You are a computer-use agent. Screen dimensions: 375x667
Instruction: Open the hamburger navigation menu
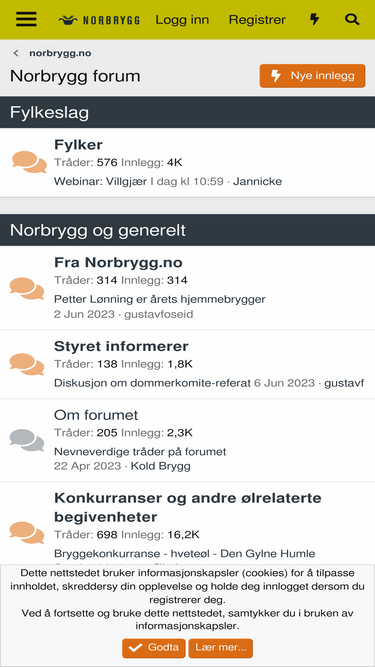(26, 19)
